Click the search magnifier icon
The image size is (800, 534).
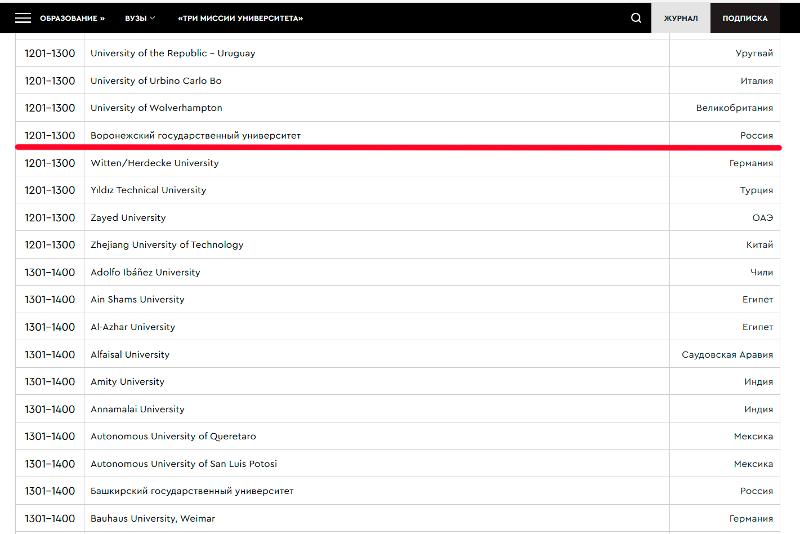636,18
